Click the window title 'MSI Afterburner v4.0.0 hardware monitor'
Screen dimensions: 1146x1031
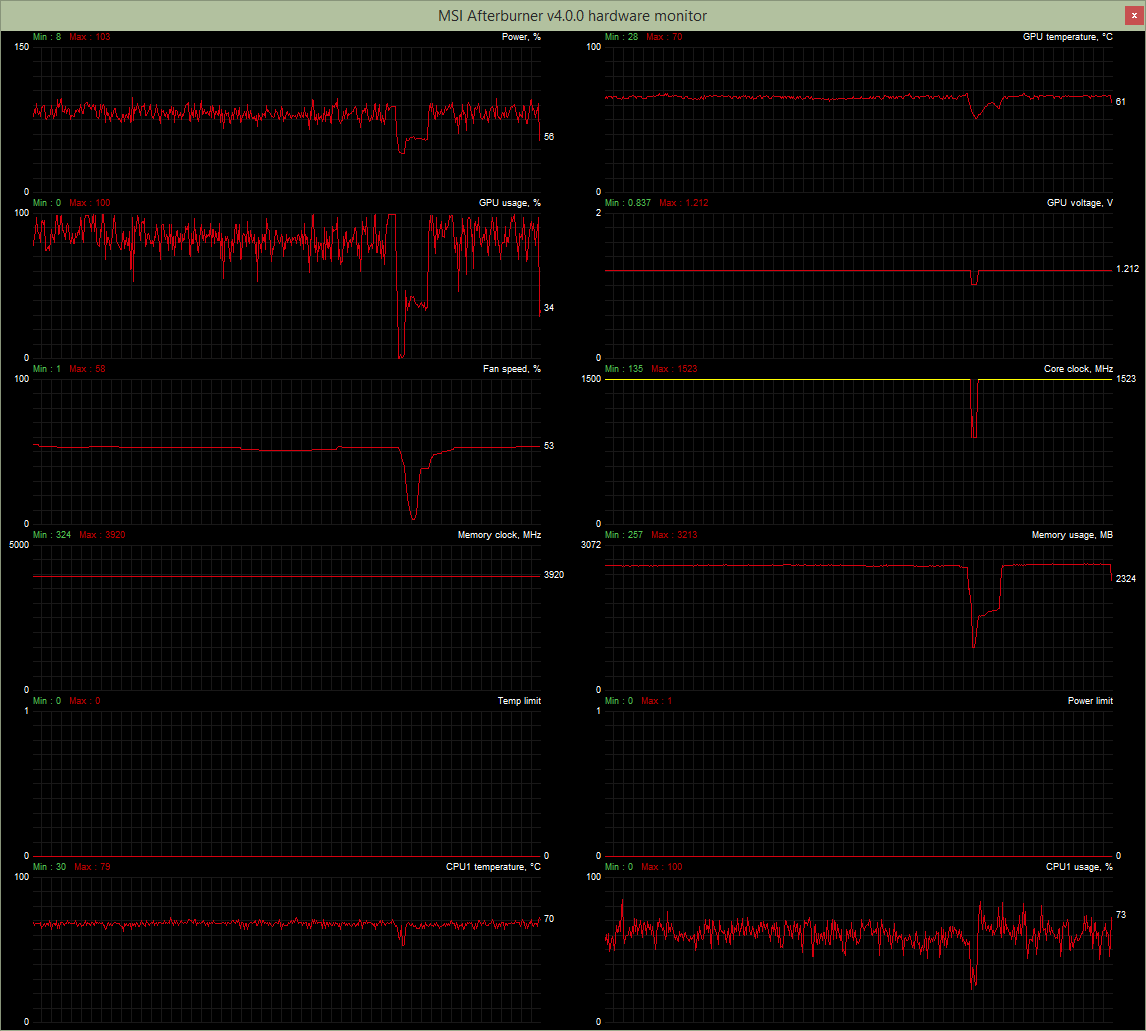coord(572,15)
